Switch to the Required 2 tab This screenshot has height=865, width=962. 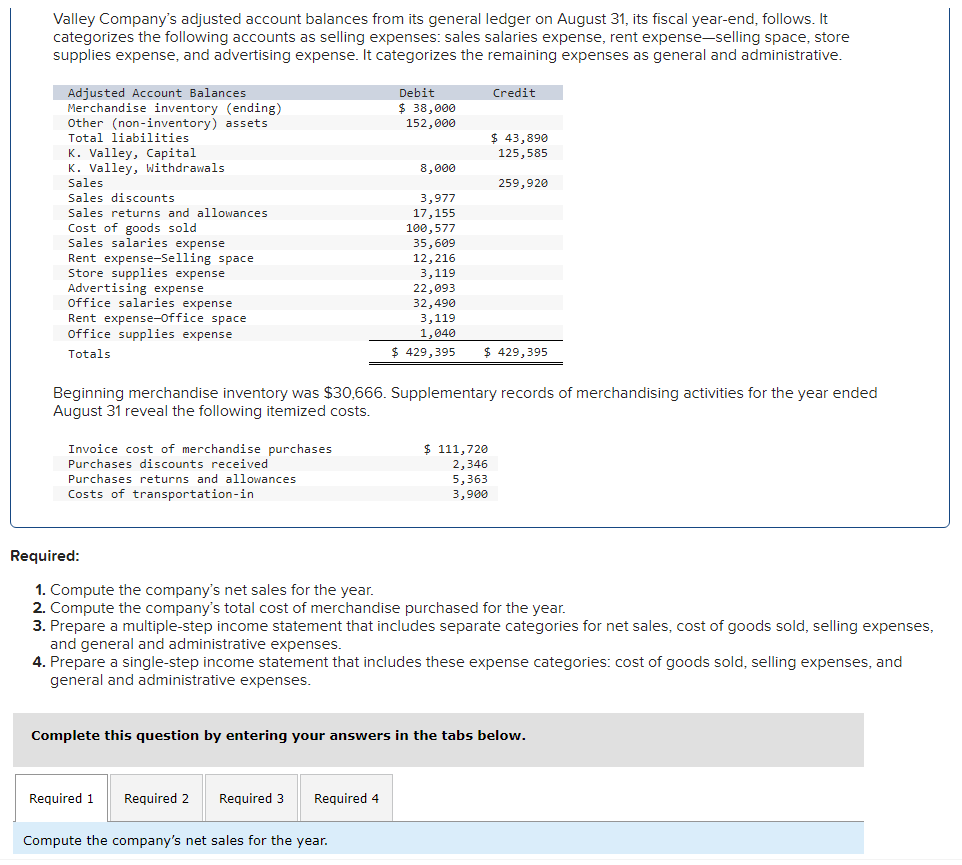coord(156,798)
